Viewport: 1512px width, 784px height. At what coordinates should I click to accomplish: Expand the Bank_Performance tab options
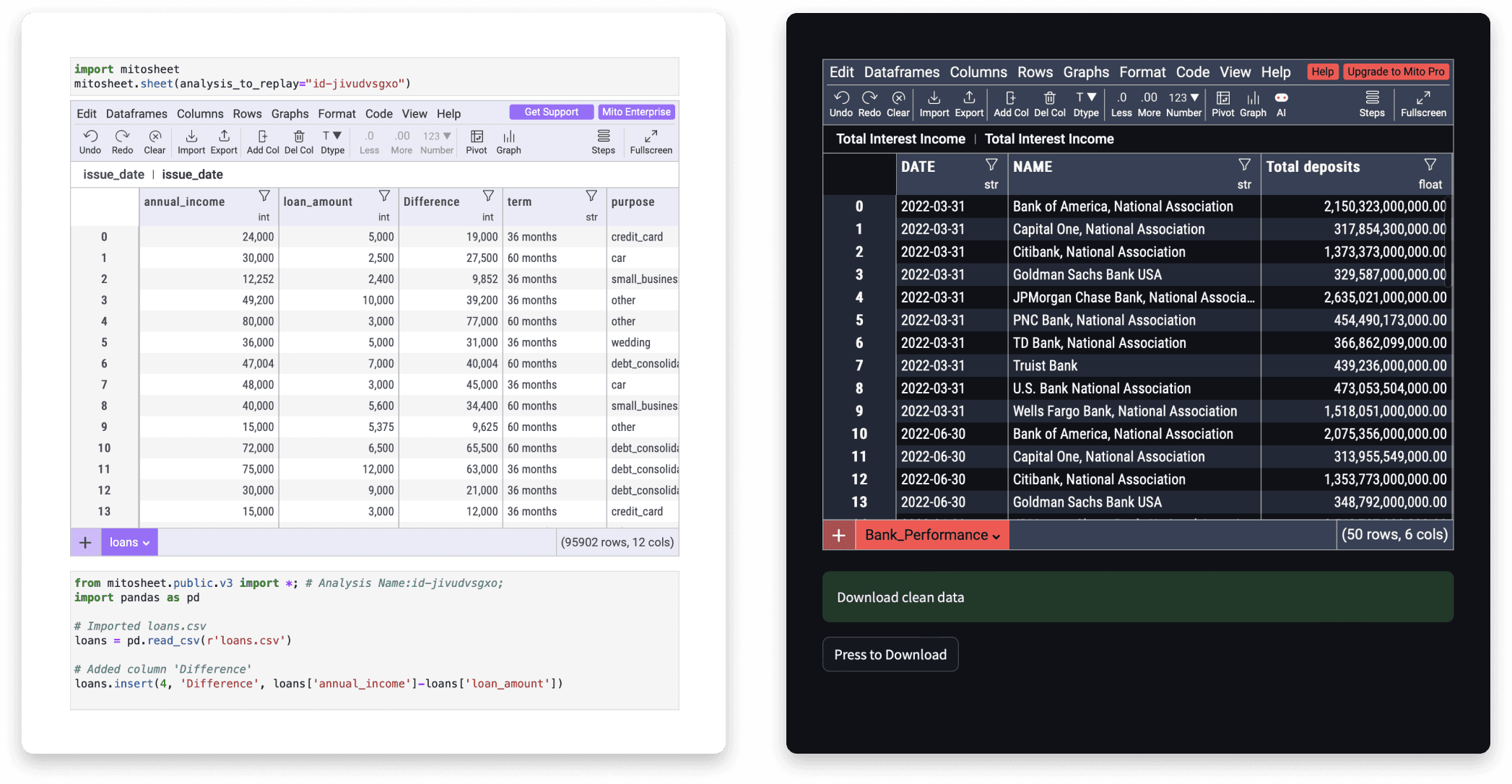coord(994,535)
